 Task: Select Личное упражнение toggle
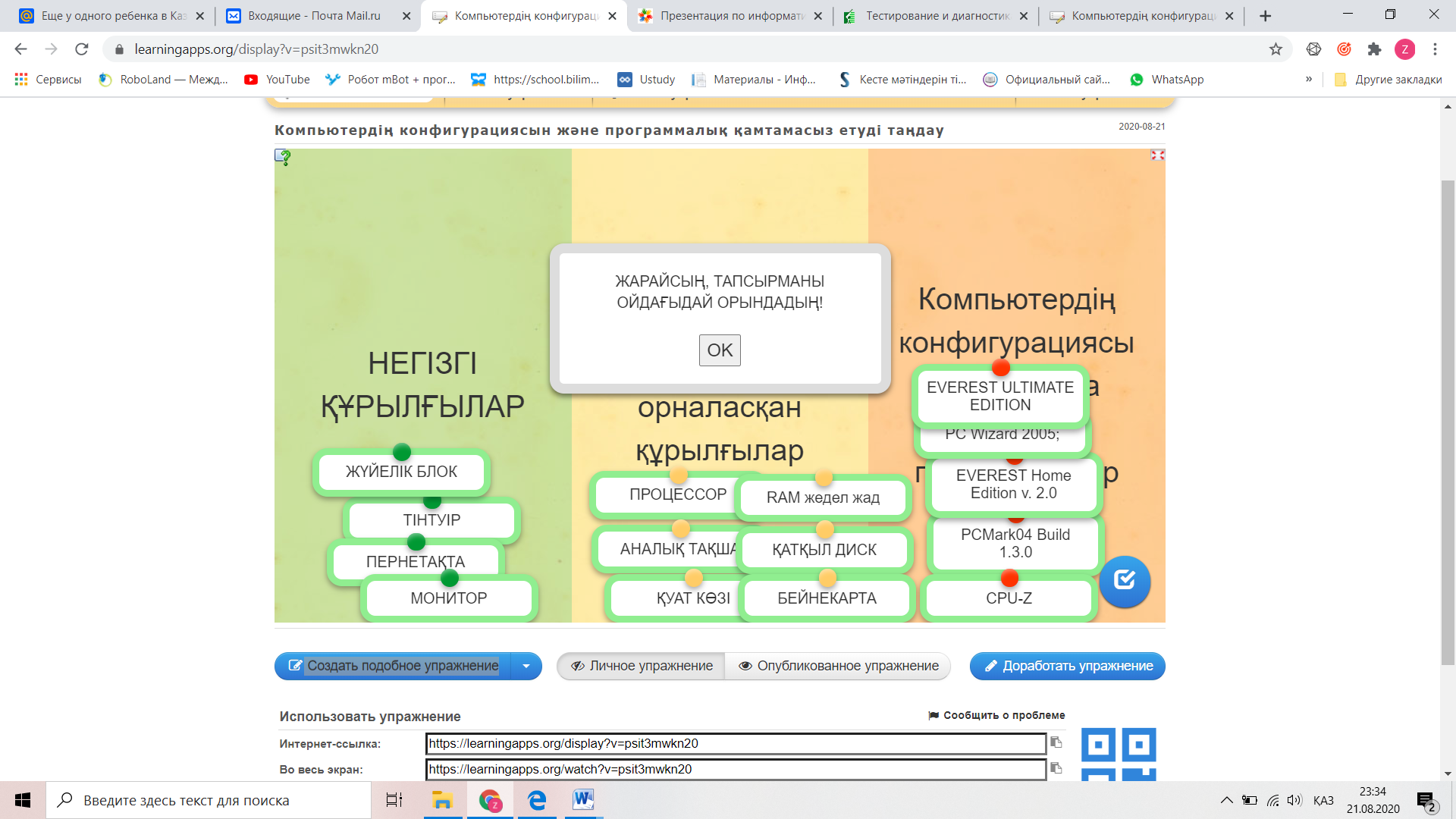642,666
